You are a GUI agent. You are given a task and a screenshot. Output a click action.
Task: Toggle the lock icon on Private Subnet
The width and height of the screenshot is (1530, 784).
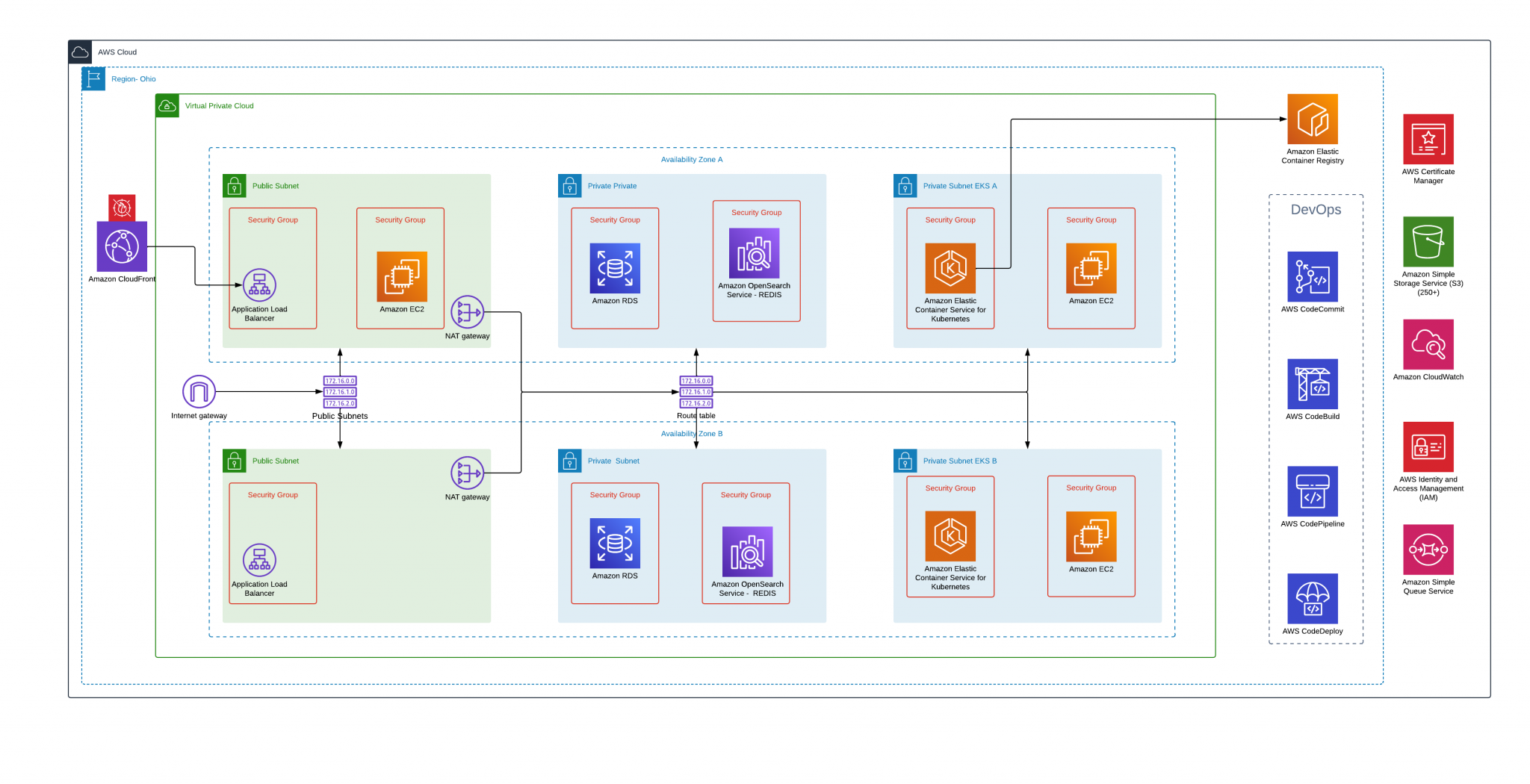(x=570, y=461)
